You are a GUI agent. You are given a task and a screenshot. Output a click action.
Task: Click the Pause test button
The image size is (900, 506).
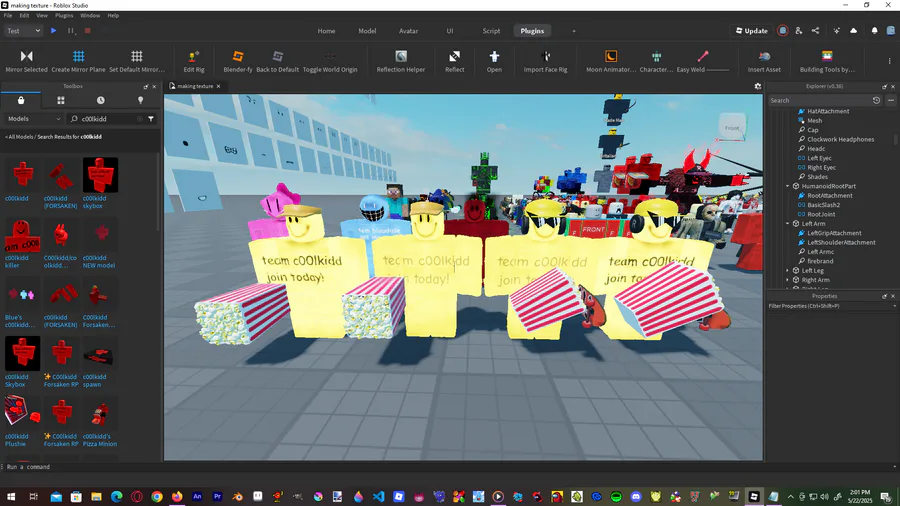71,31
